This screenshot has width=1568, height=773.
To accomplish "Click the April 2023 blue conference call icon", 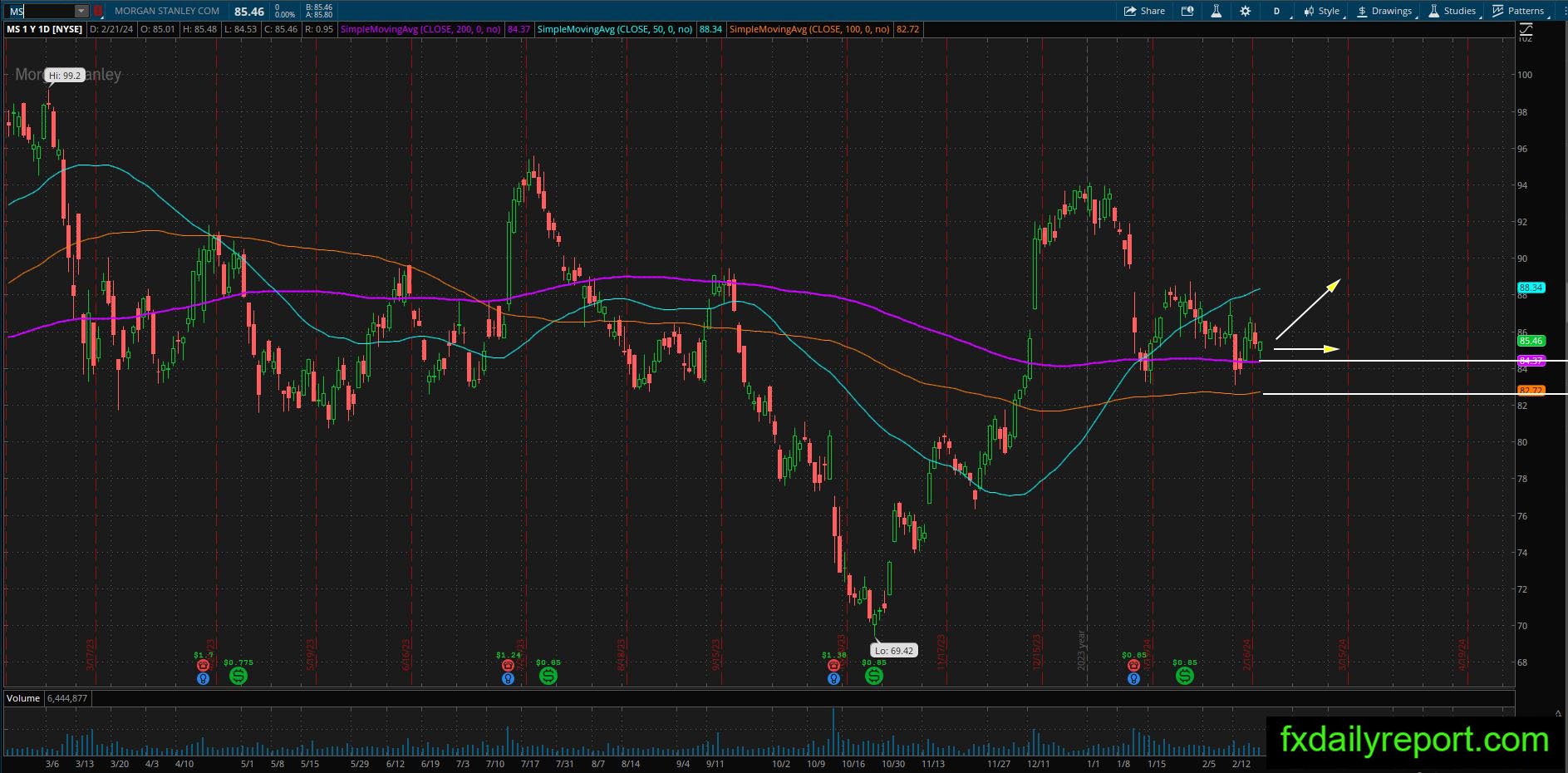I will click(x=203, y=679).
